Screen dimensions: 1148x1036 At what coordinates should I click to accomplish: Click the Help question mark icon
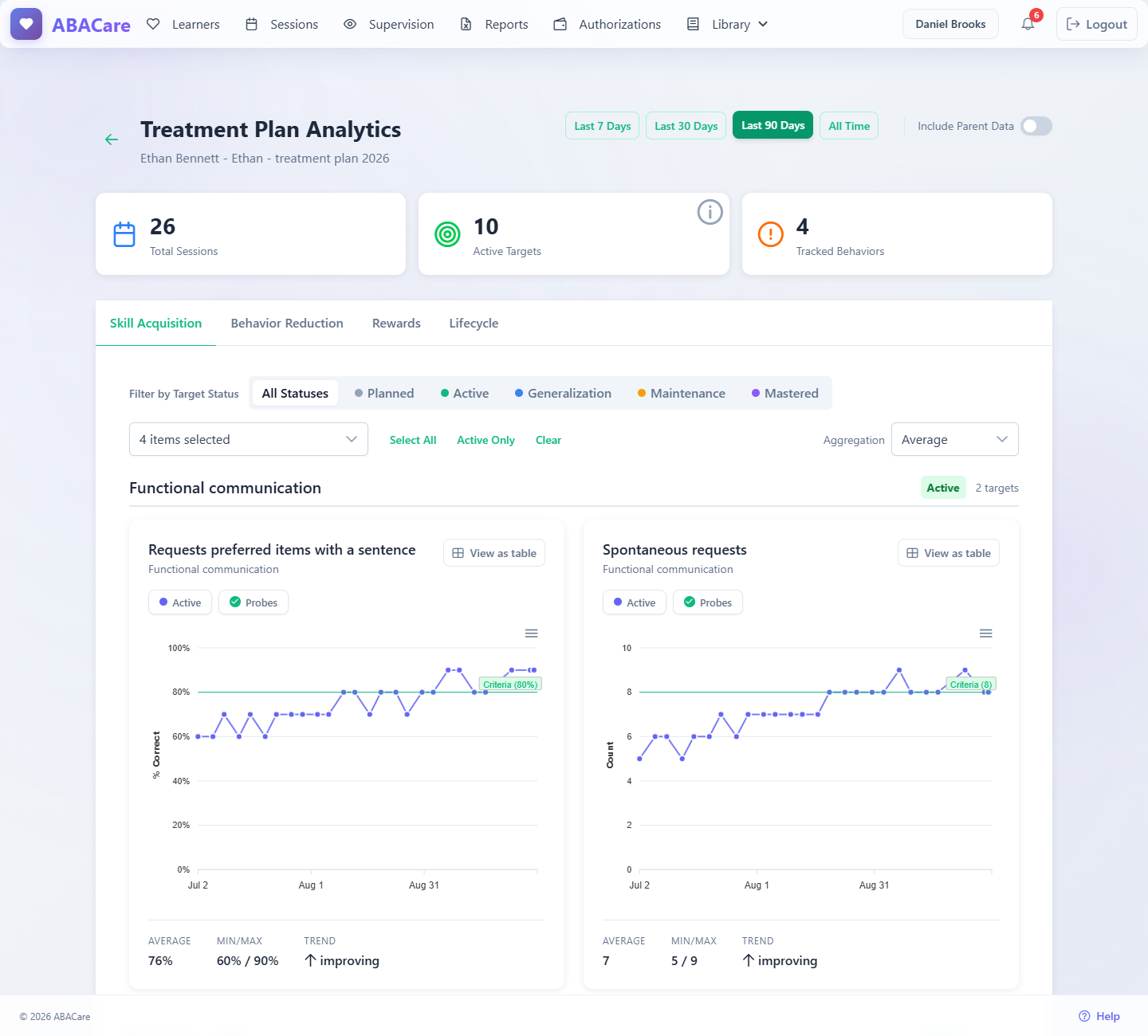[1084, 1016]
